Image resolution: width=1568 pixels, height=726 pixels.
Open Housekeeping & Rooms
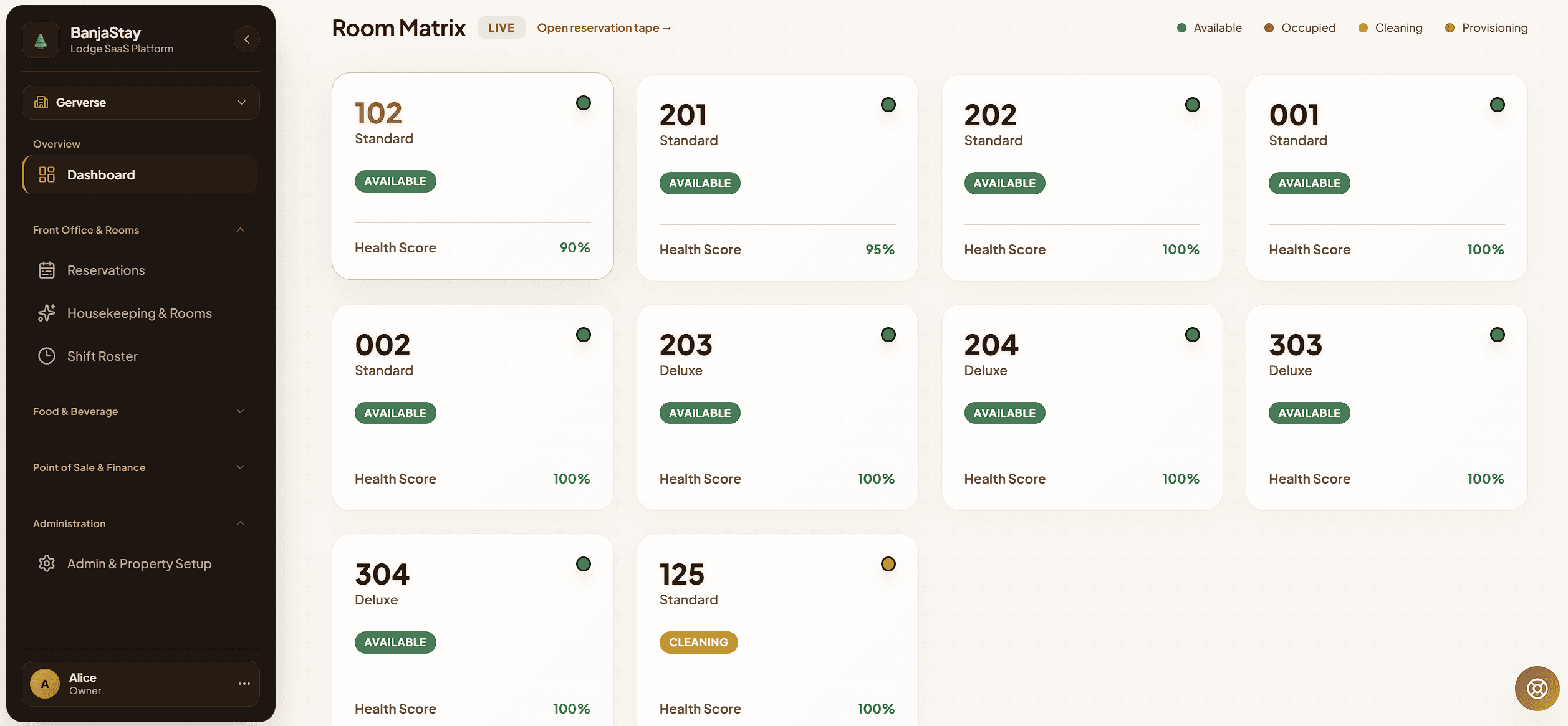(x=141, y=313)
